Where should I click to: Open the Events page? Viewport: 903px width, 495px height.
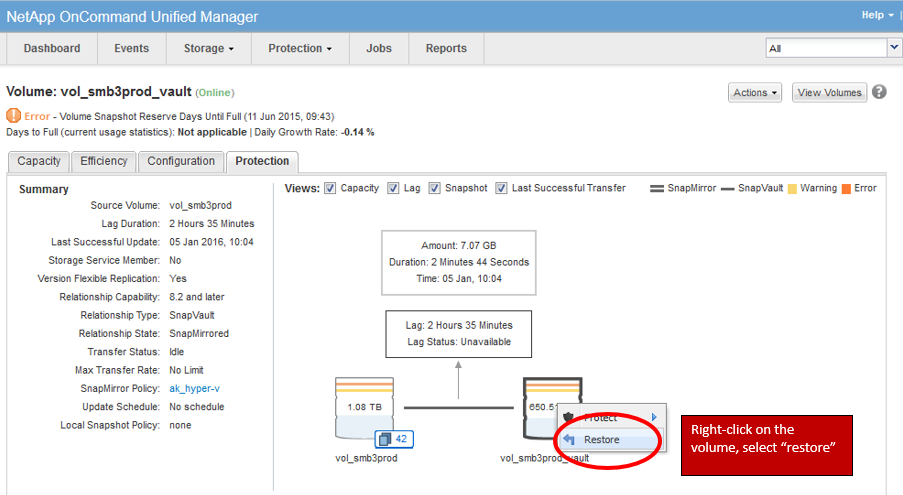click(x=131, y=48)
